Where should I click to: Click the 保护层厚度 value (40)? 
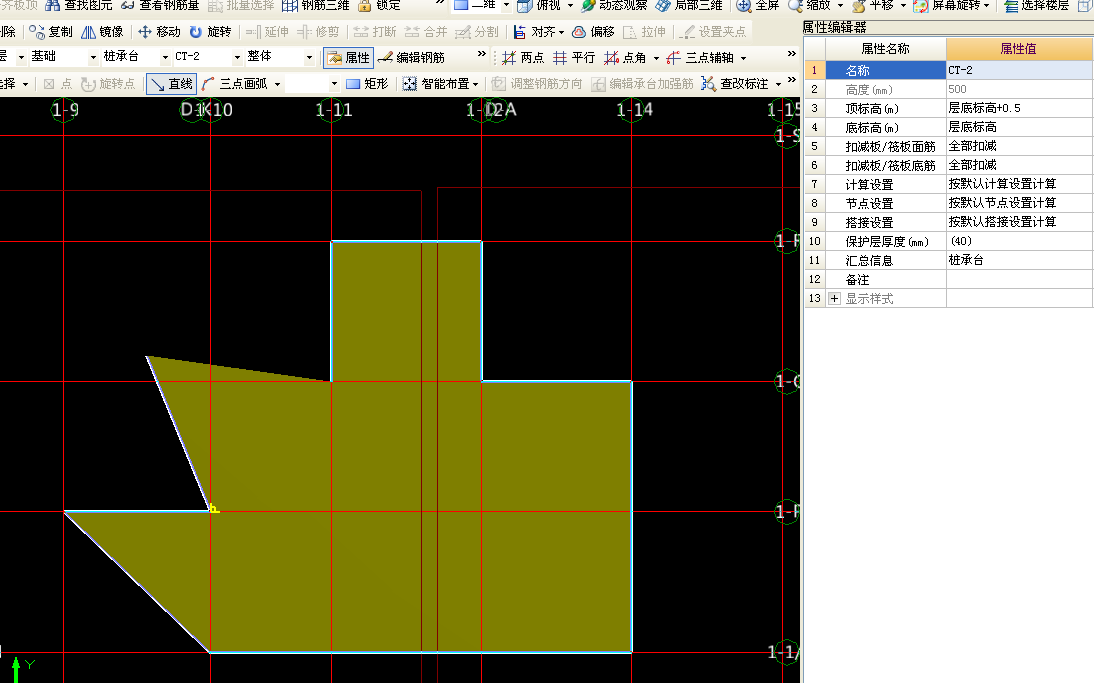(1019, 241)
